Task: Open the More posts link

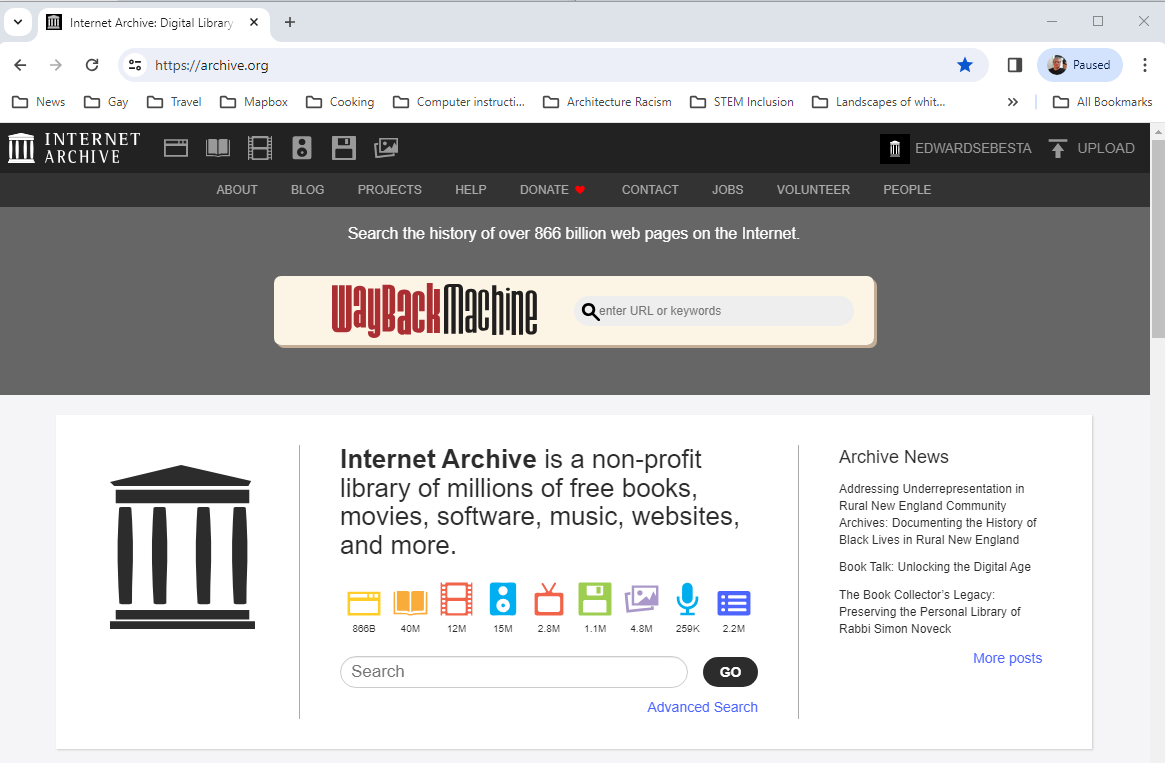Action: [x=1007, y=658]
